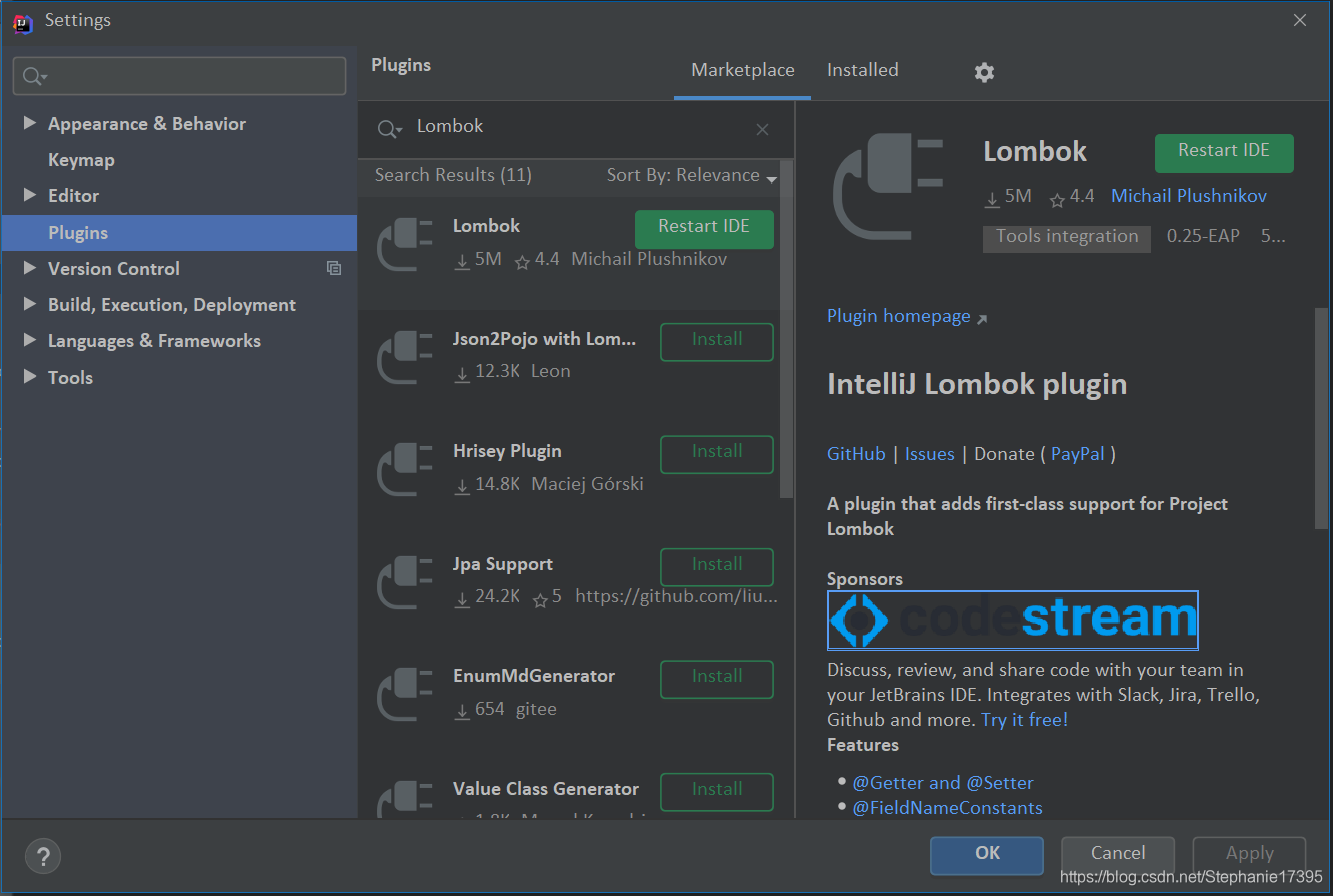
Task: Focus the Lombok plugin search field
Action: (576, 128)
